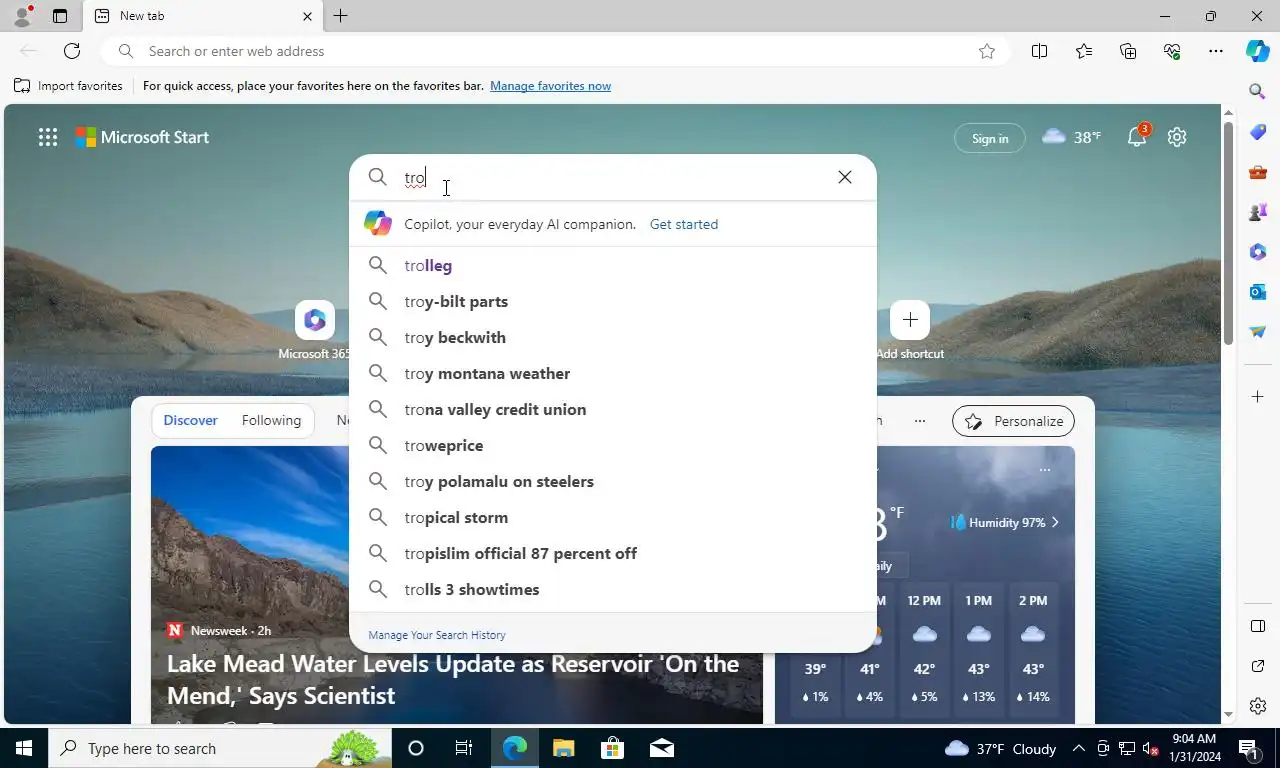This screenshot has width=1280, height=768.
Task: Click the Microsoft Start logo
Action: click(142, 138)
